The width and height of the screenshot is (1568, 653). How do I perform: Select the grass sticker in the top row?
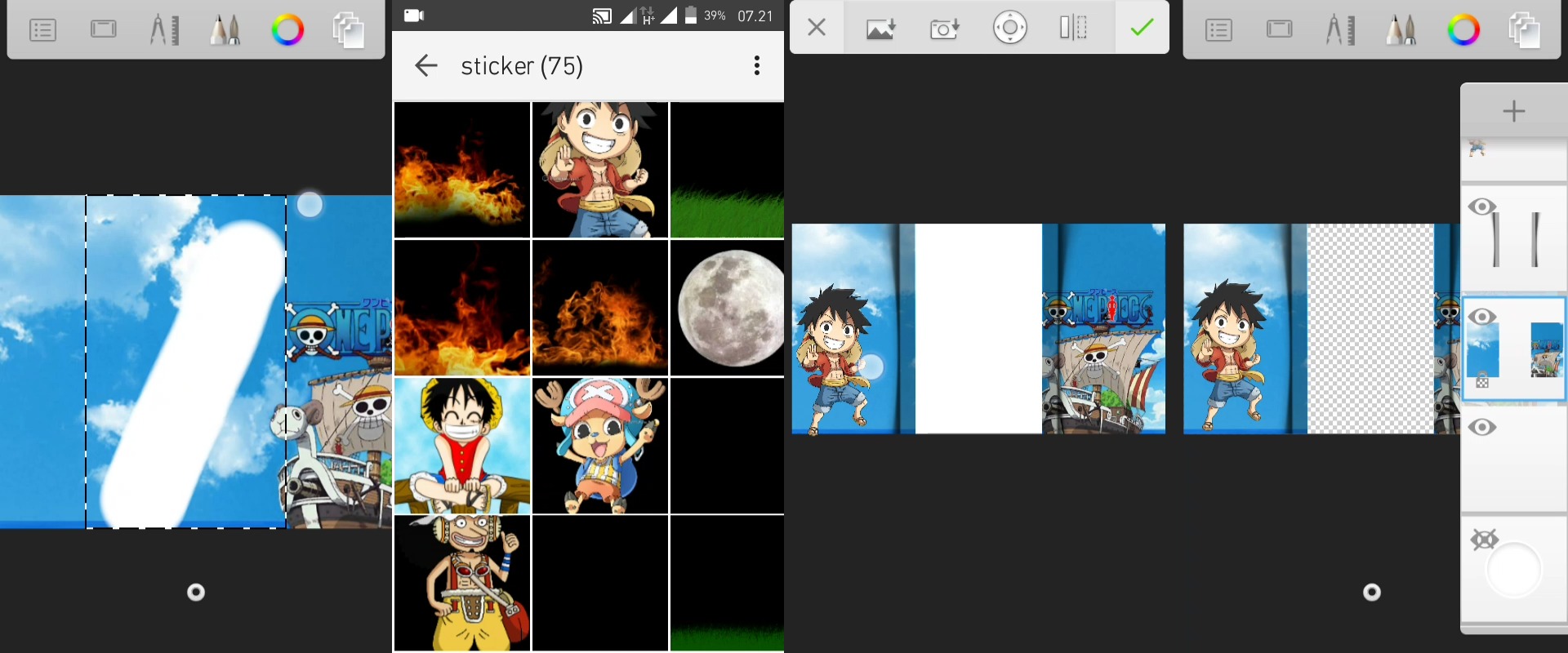tap(727, 170)
